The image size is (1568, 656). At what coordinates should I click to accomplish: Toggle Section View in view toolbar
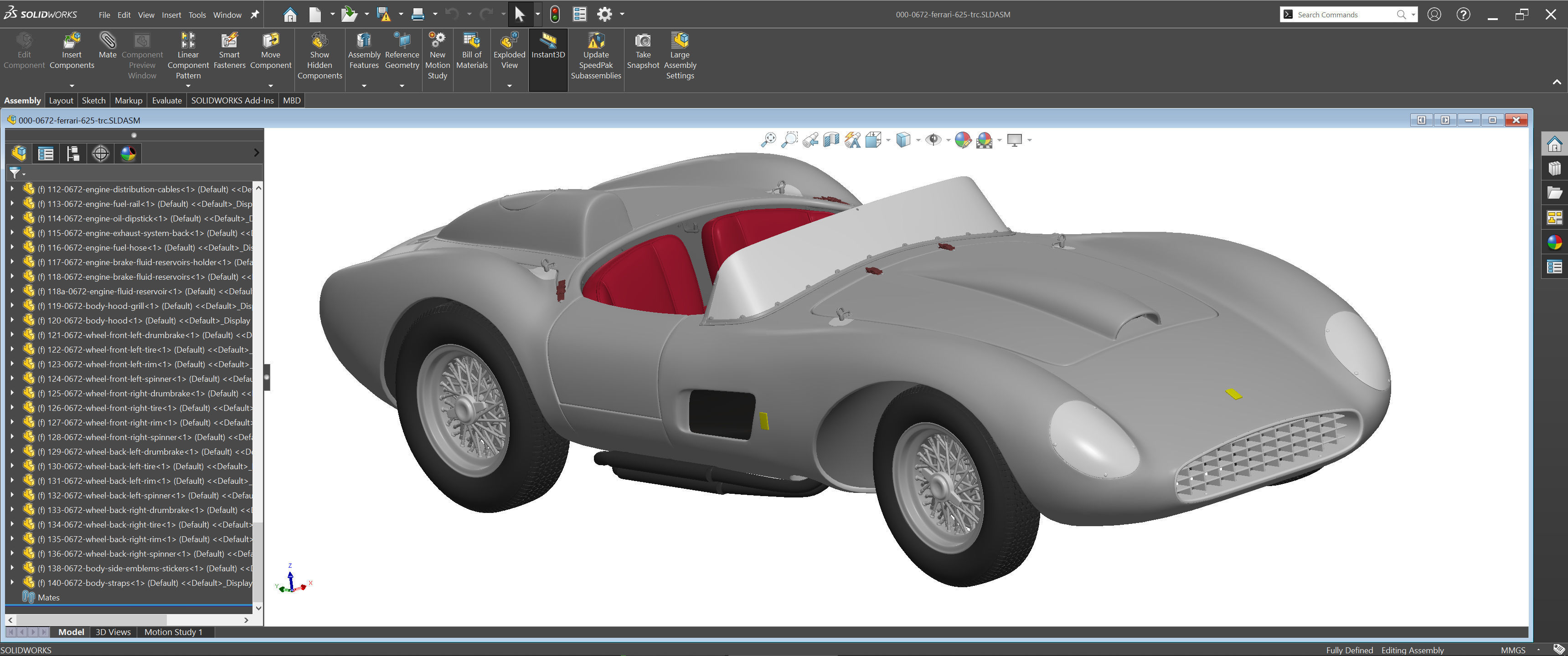point(831,140)
